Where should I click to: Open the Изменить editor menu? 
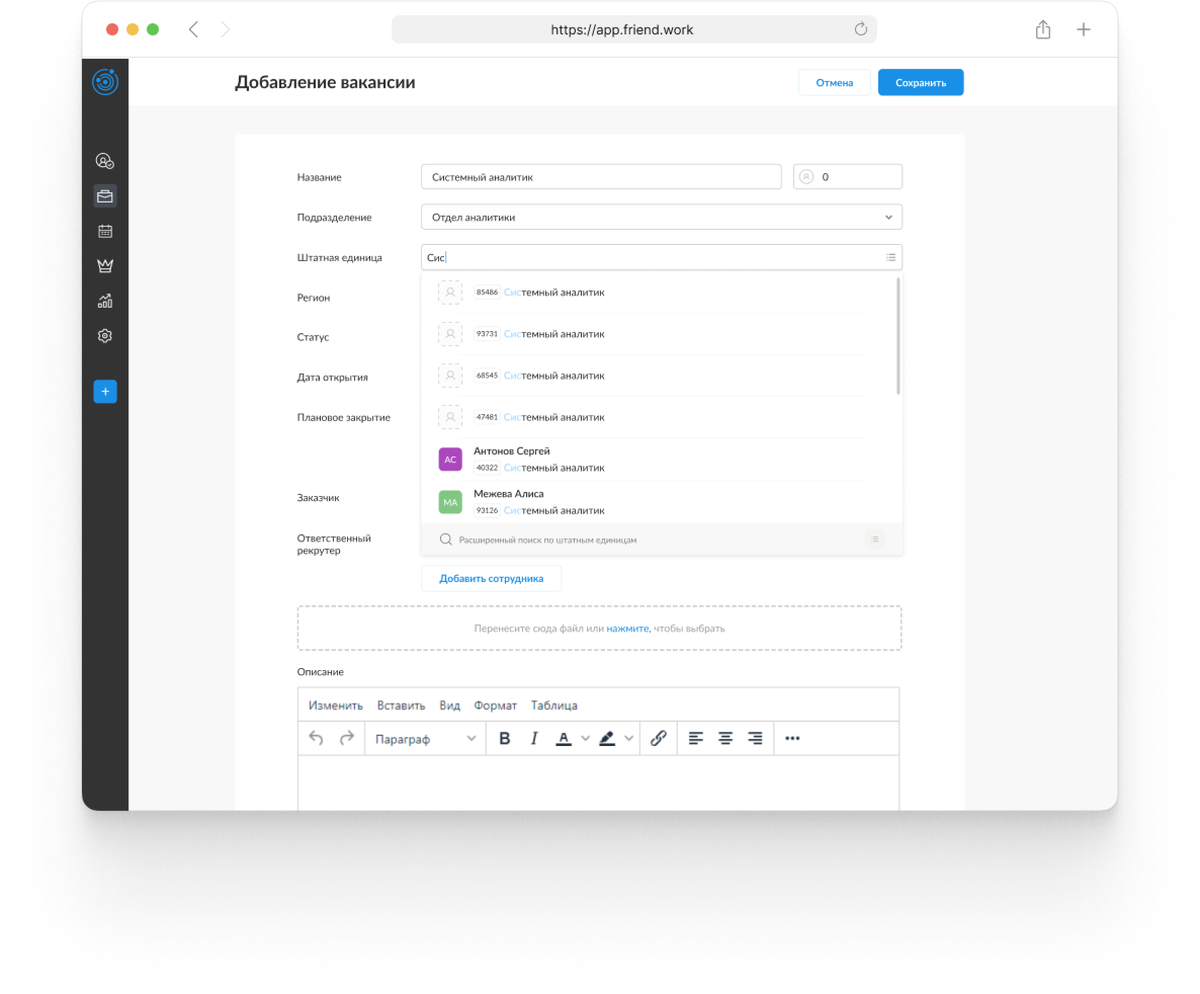336,705
